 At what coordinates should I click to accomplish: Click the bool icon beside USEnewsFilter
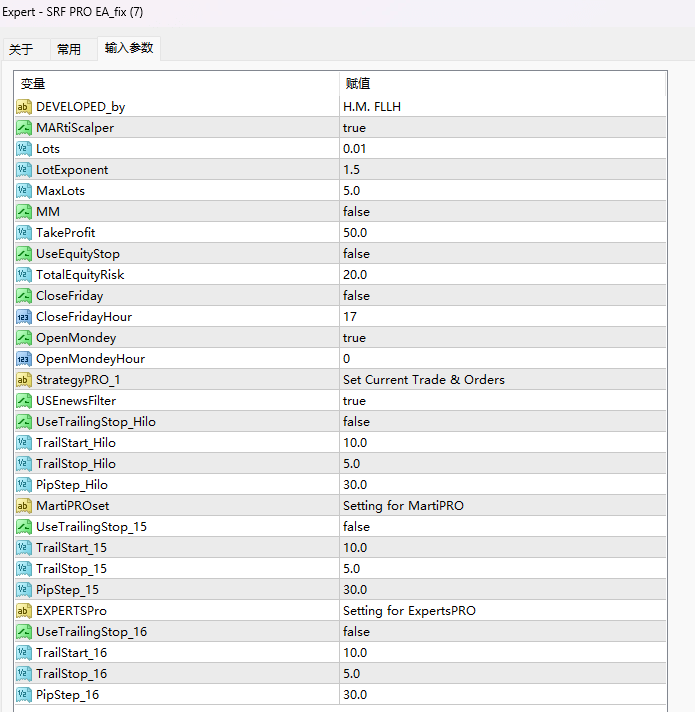pos(24,400)
